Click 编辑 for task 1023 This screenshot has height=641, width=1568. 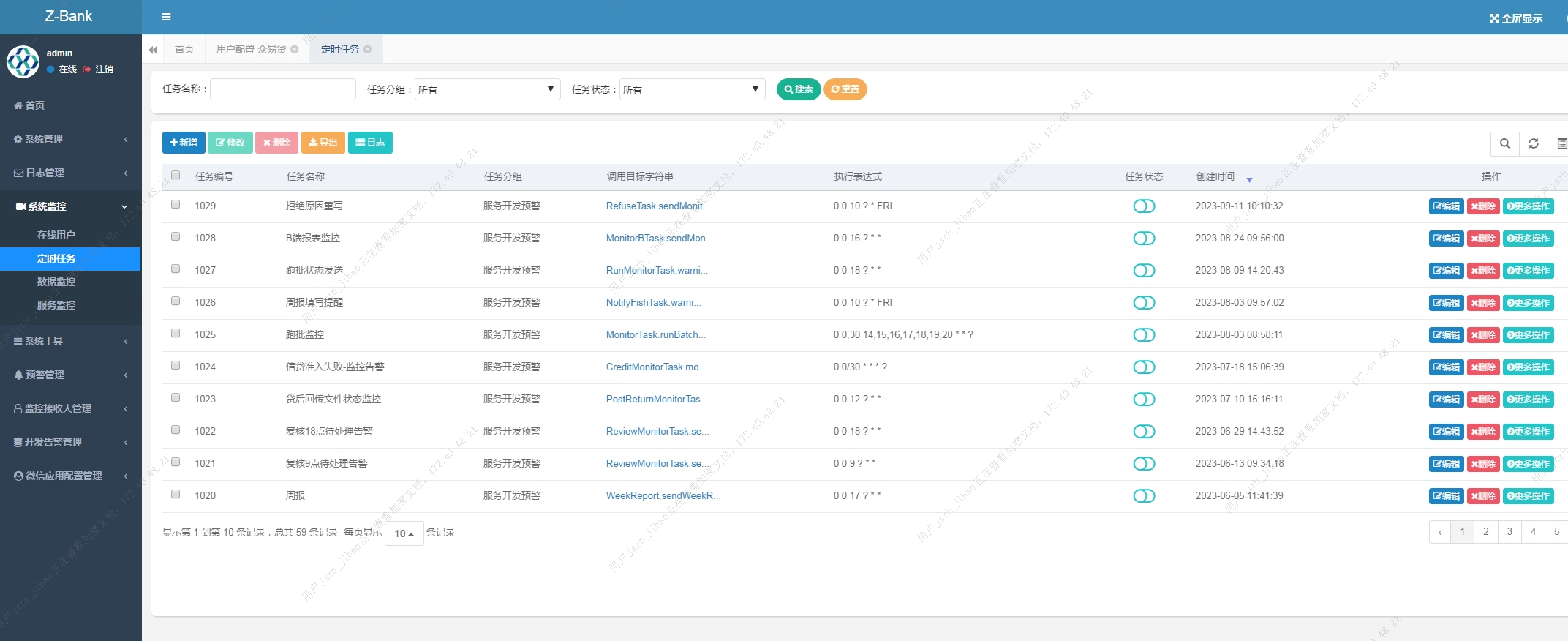[1446, 400]
